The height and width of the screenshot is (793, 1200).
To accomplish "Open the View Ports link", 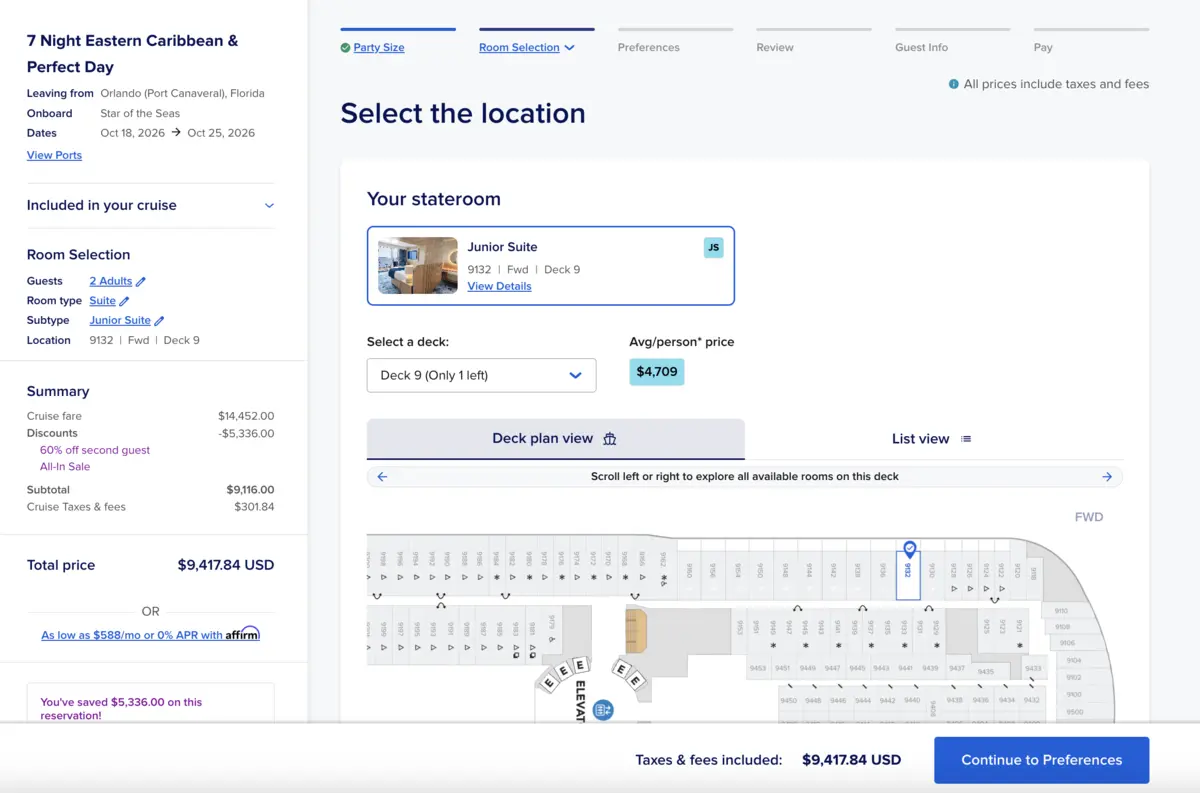I will coord(54,155).
